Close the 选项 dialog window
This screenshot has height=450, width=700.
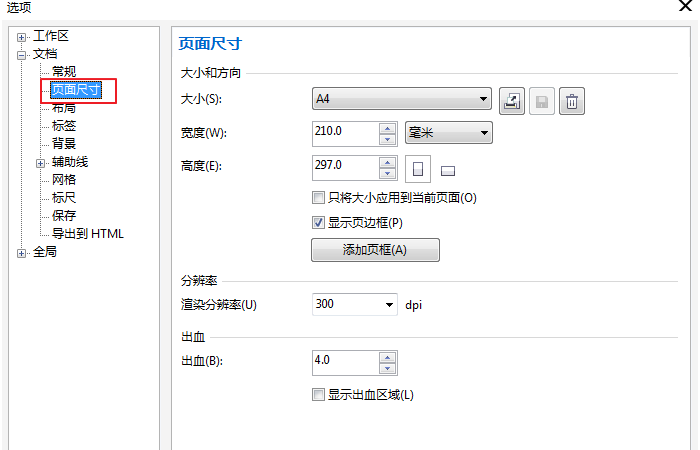point(685,7)
